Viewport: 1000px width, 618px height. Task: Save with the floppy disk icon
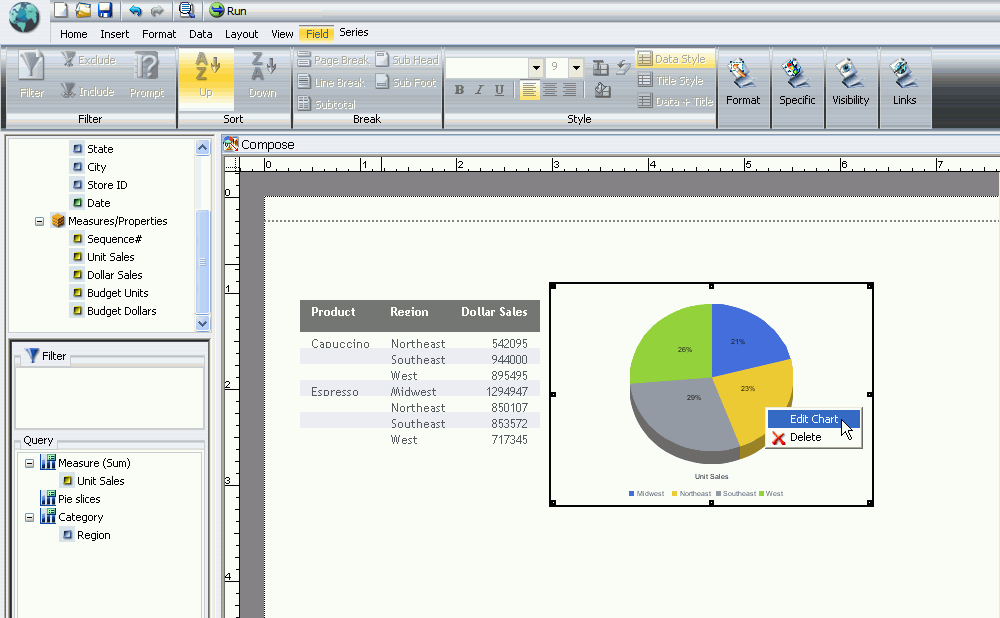pyautogui.click(x=105, y=10)
